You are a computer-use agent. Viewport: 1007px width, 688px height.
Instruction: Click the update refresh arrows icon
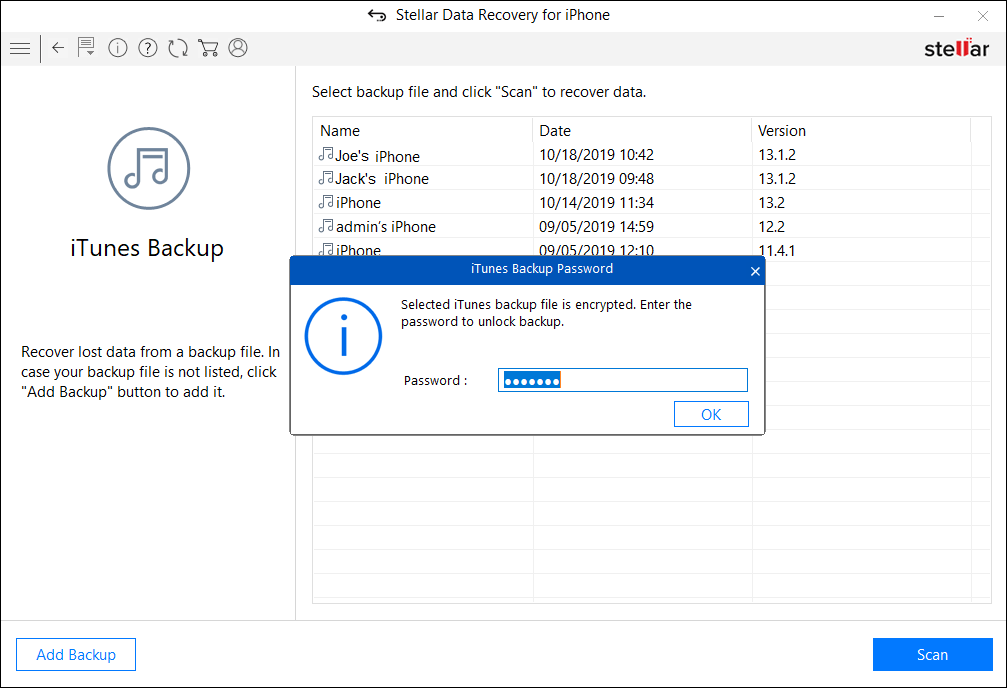[178, 48]
